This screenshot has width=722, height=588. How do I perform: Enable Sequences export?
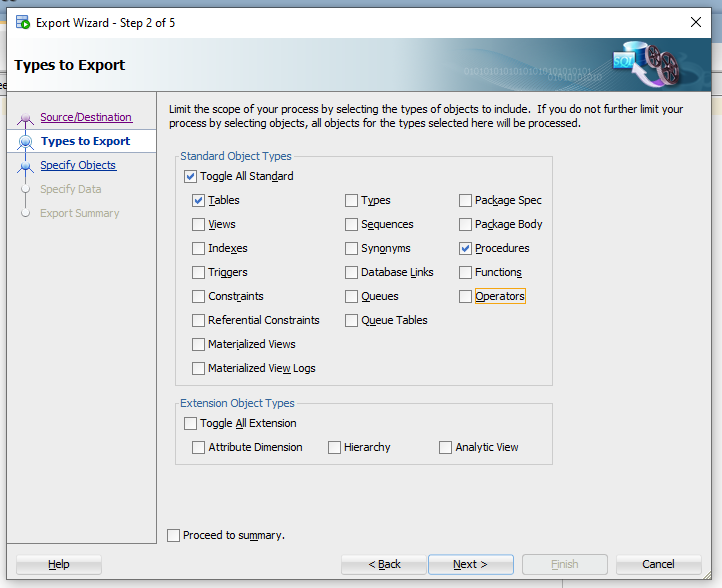click(351, 224)
